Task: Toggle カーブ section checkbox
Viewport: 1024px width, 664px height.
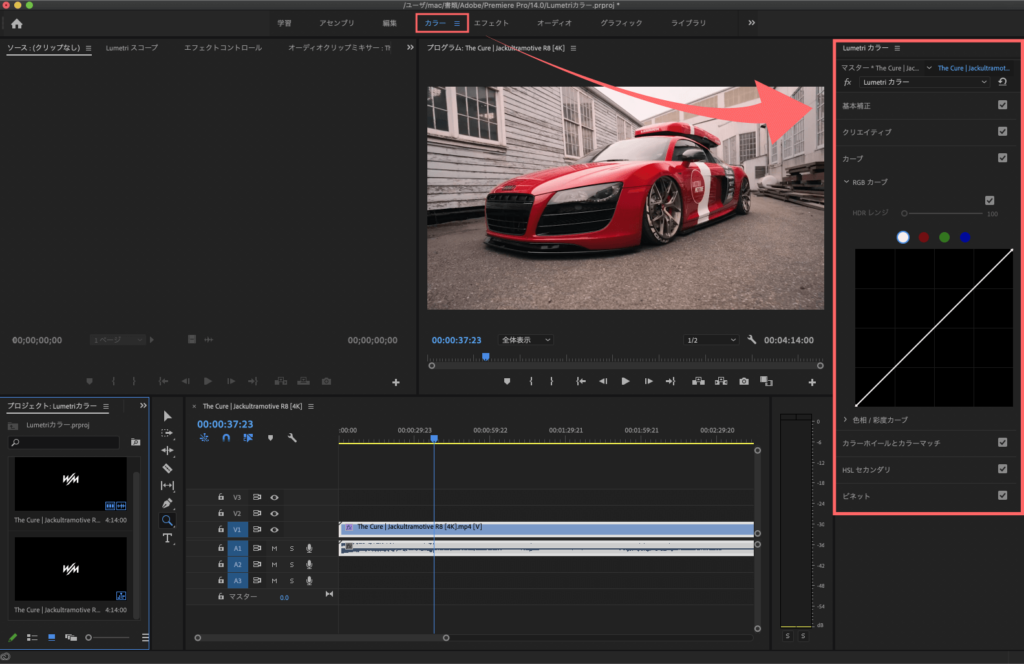Action: 1002,158
